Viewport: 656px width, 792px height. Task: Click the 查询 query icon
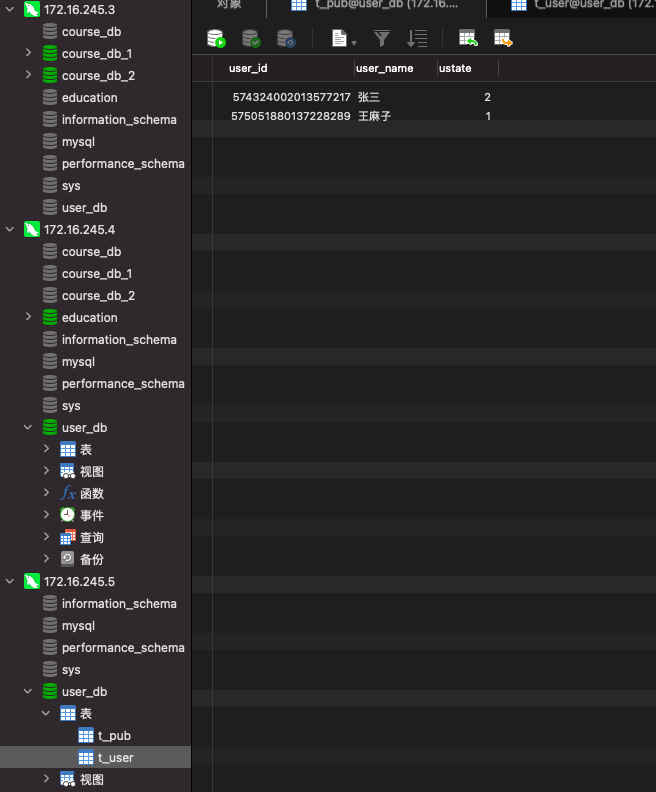click(x=68, y=537)
